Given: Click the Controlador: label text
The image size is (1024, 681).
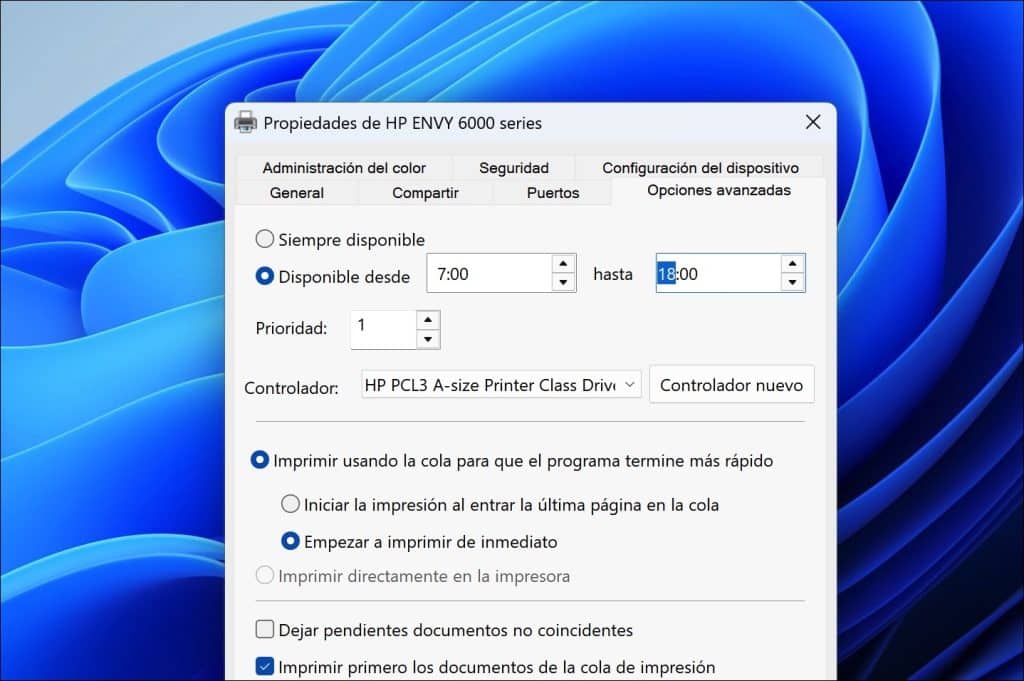Looking at the screenshot, I should point(291,388).
